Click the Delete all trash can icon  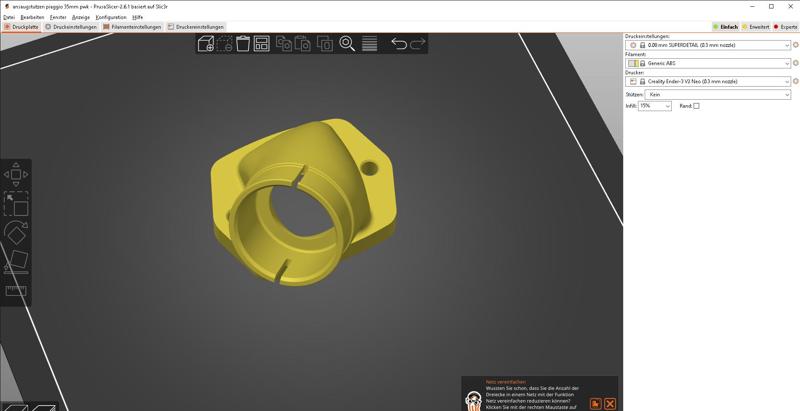click(x=243, y=44)
